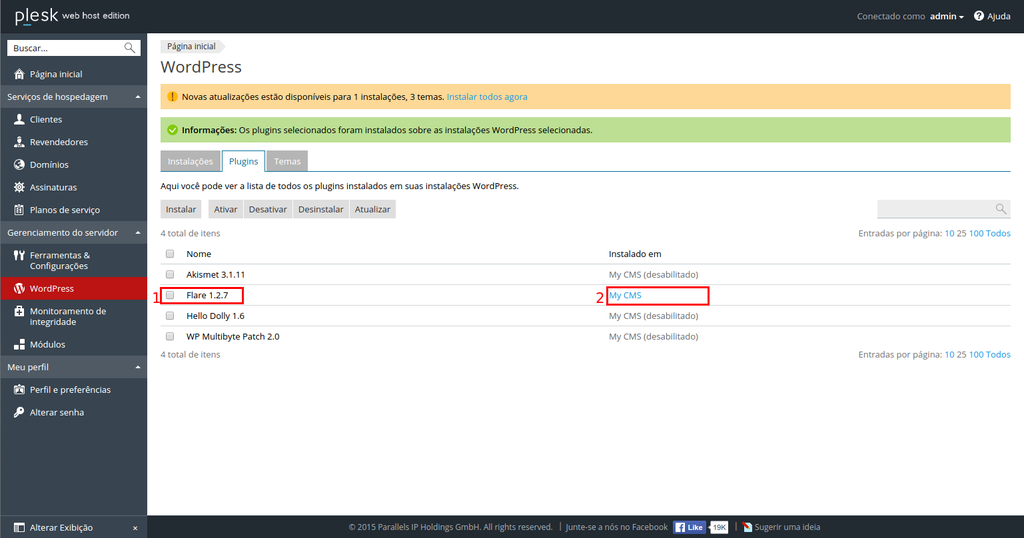Check the Akismet 3.1.11 checkbox
Image resolution: width=1024 pixels, height=538 pixels.
pyautogui.click(x=170, y=274)
